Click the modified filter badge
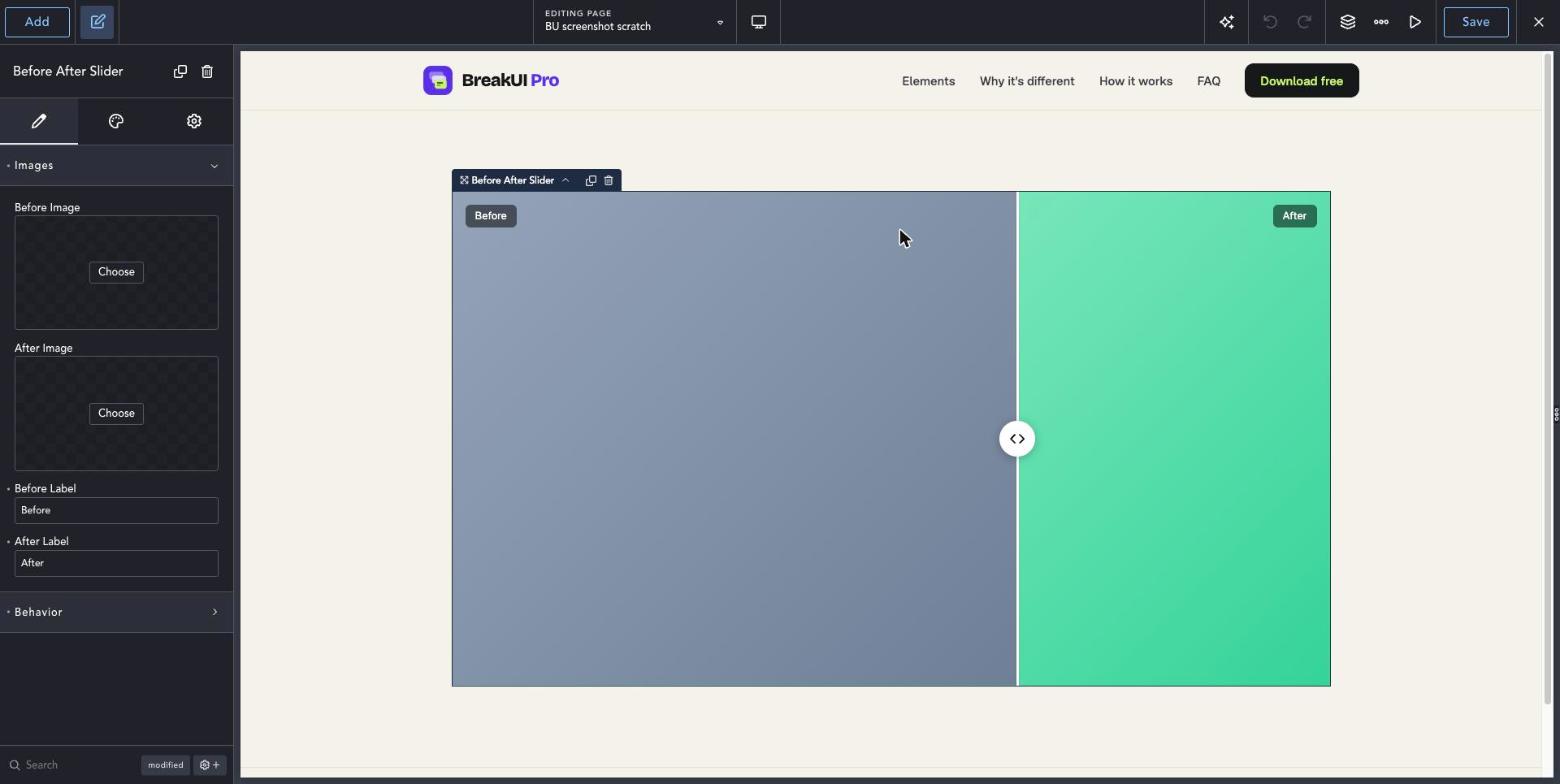1560x784 pixels. [166, 765]
